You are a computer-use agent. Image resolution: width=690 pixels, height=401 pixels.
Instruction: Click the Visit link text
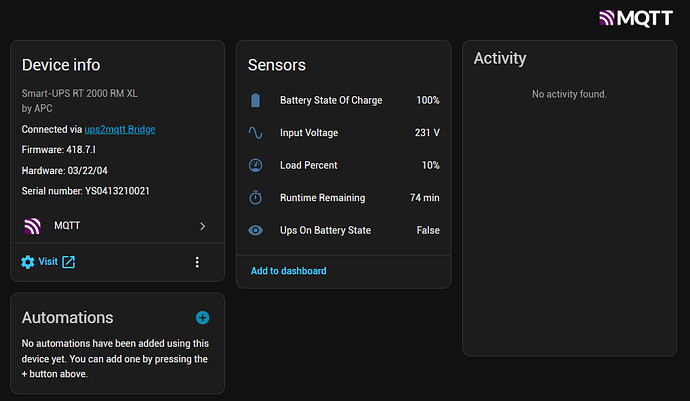pyautogui.click(x=48, y=261)
